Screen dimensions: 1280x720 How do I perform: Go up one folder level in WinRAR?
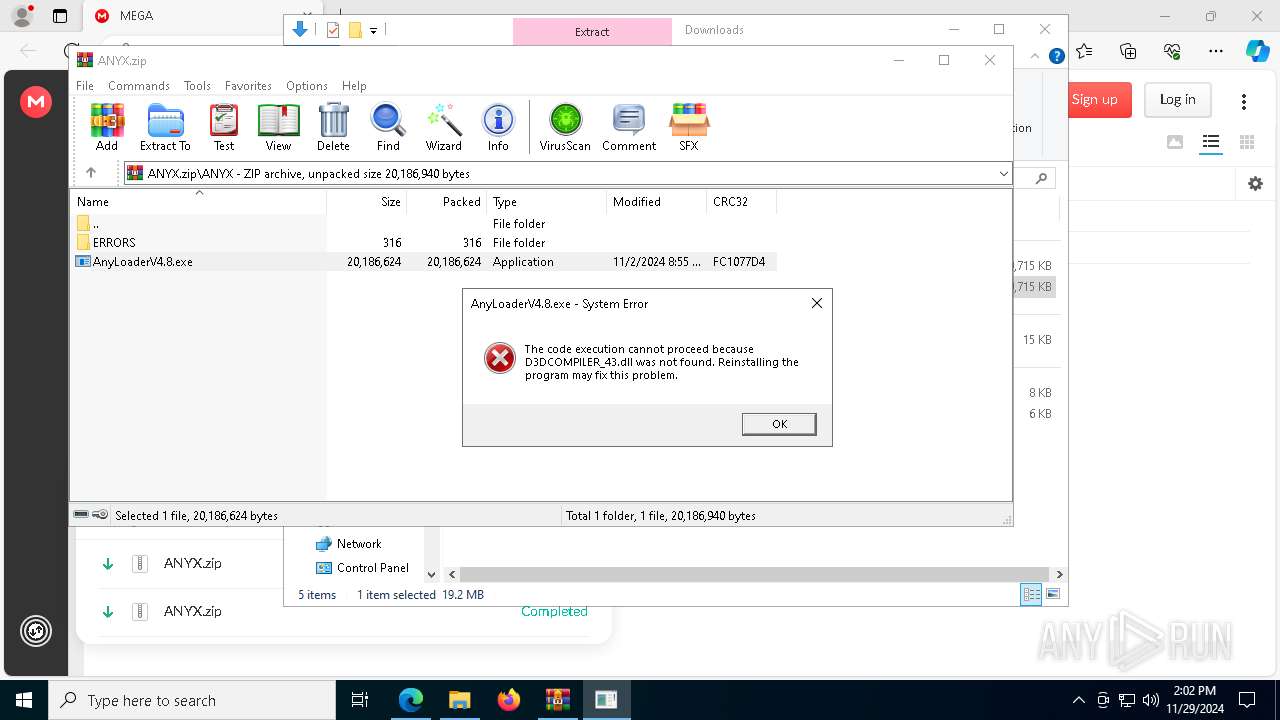[91, 173]
